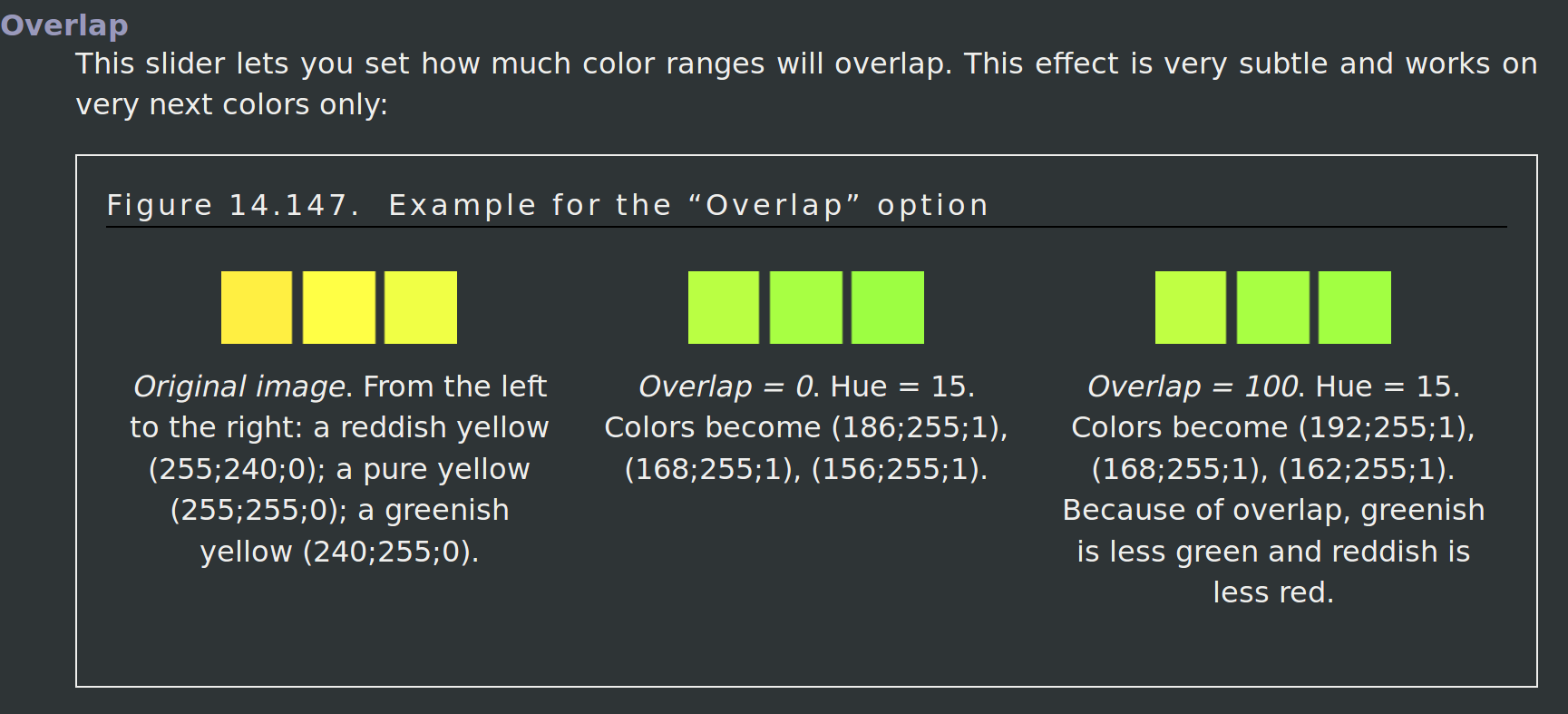Pick the middle swatch of the Overlap = 100 example
This screenshot has height=714, width=1568.
coord(1273,308)
